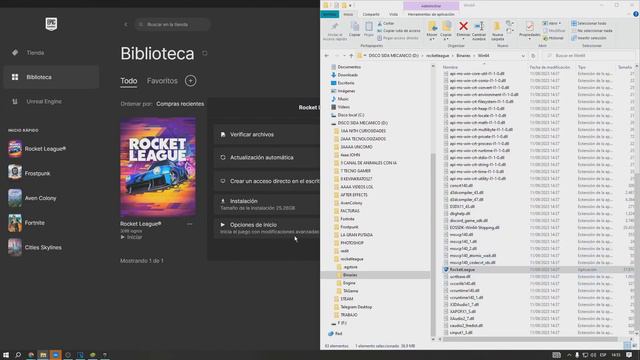Choose Crear un acceso directo option
Image resolution: width=640 pixels, height=360 pixels.
267,181
